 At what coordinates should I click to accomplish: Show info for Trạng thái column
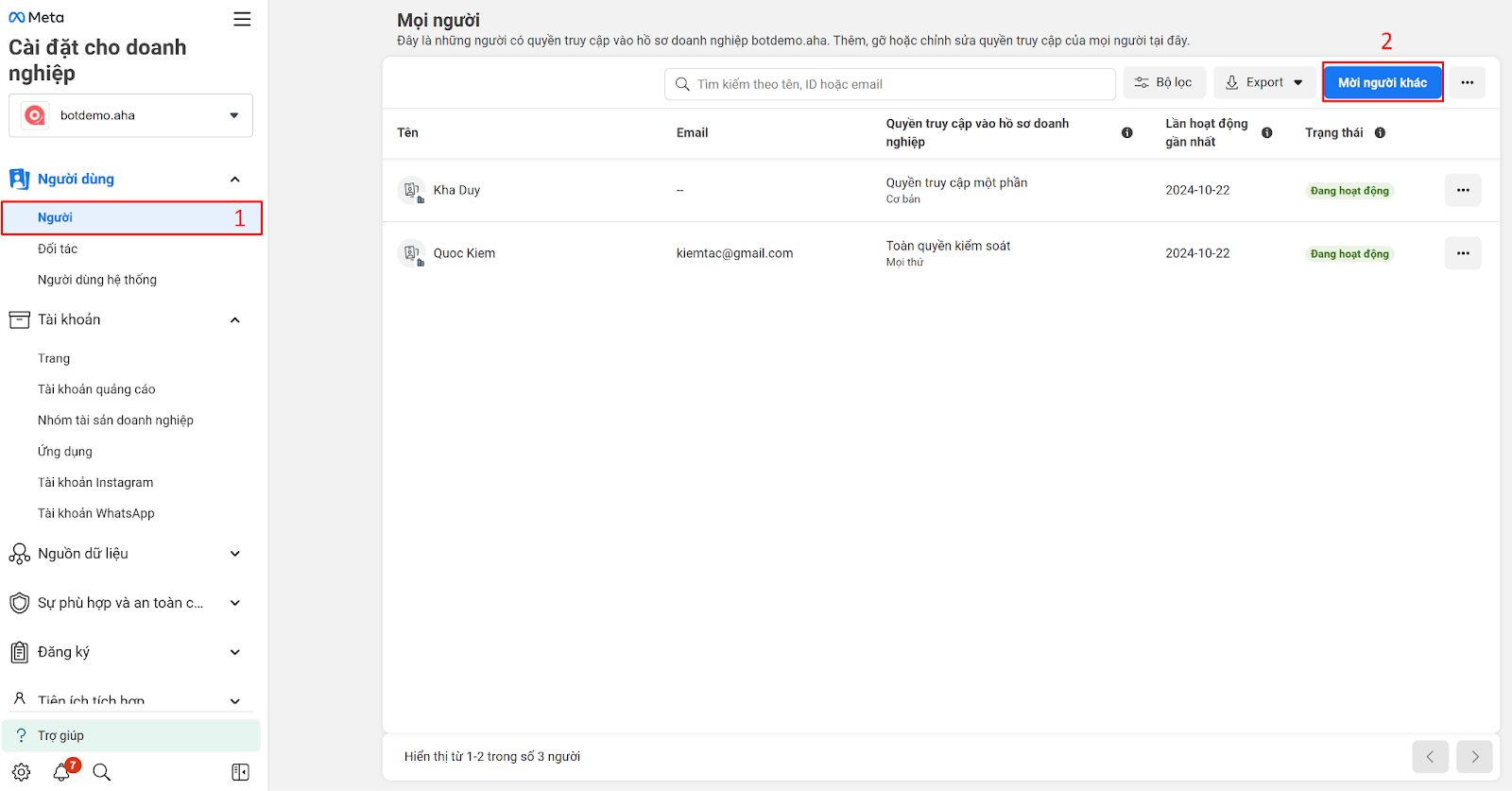(x=1380, y=133)
